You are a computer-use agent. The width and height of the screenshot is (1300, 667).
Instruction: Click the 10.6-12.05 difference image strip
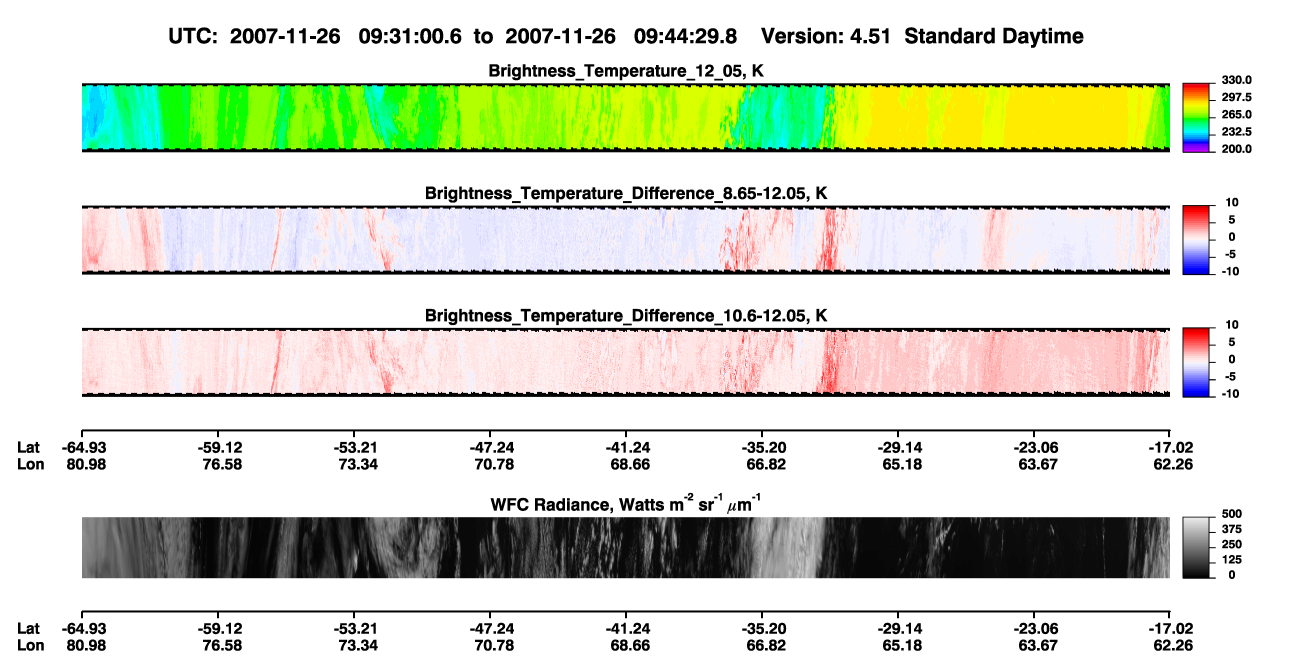click(625, 362)
